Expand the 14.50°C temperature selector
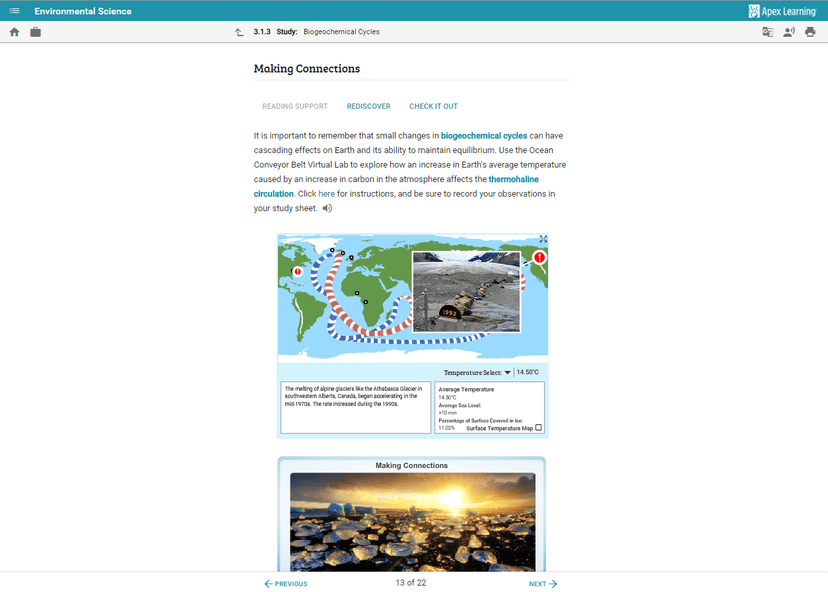The image size is (828, 592). pyautogui.click(x=527, y=372)
